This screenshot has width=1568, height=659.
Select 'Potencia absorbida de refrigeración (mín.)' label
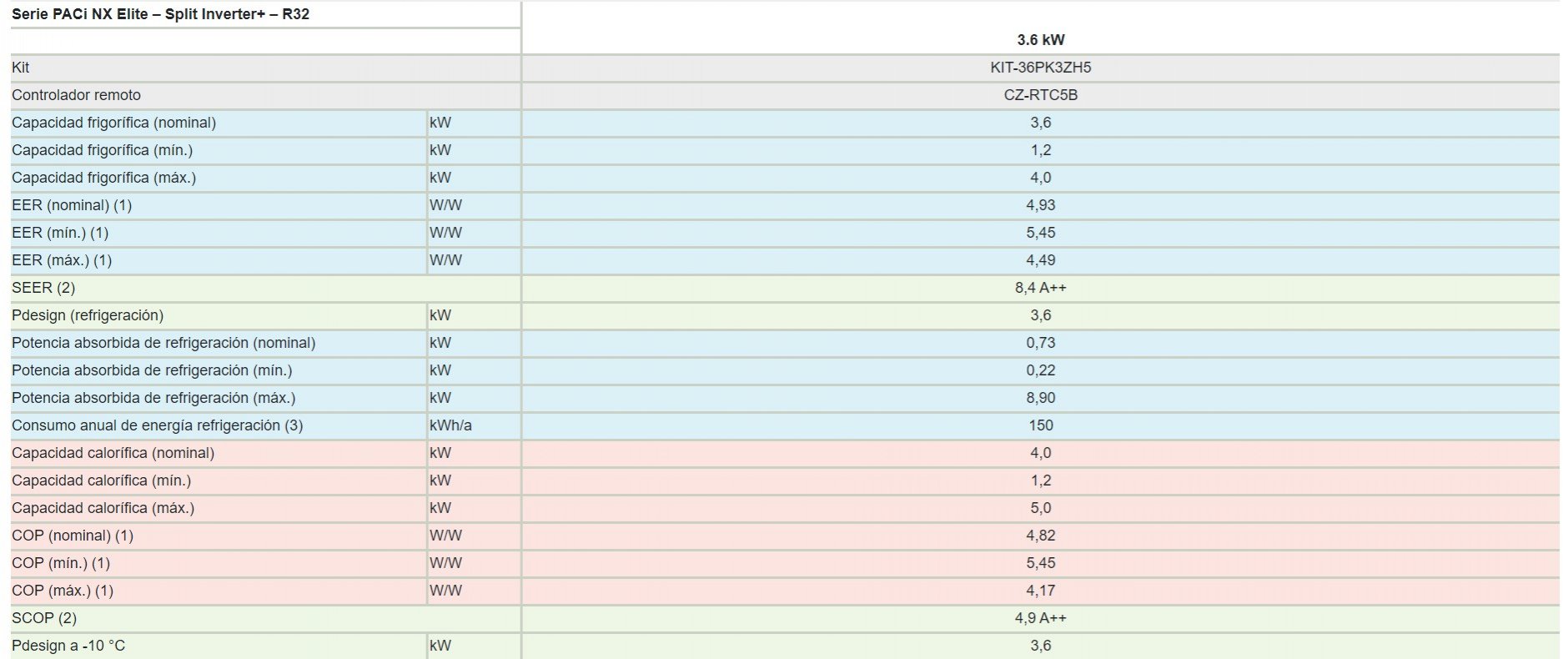[152, 370]
